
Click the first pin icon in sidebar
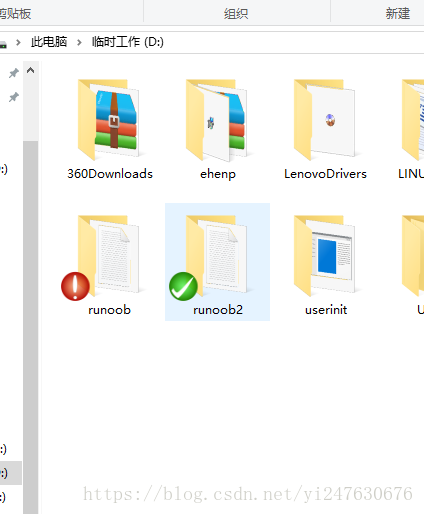(x=14, y=73)
